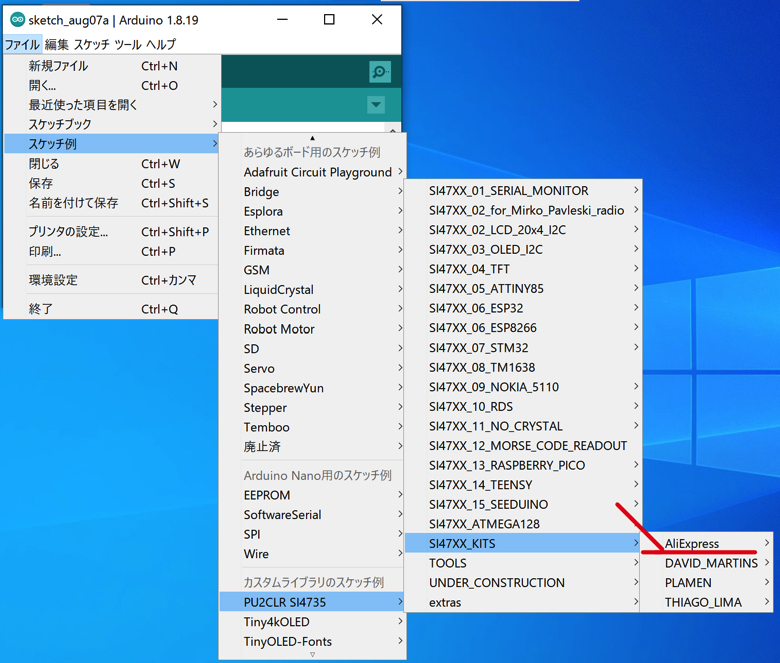The height and width of the screenshot is (663, 780).
Task: Choose 閉じる menu entry
Action: (111, 164)
